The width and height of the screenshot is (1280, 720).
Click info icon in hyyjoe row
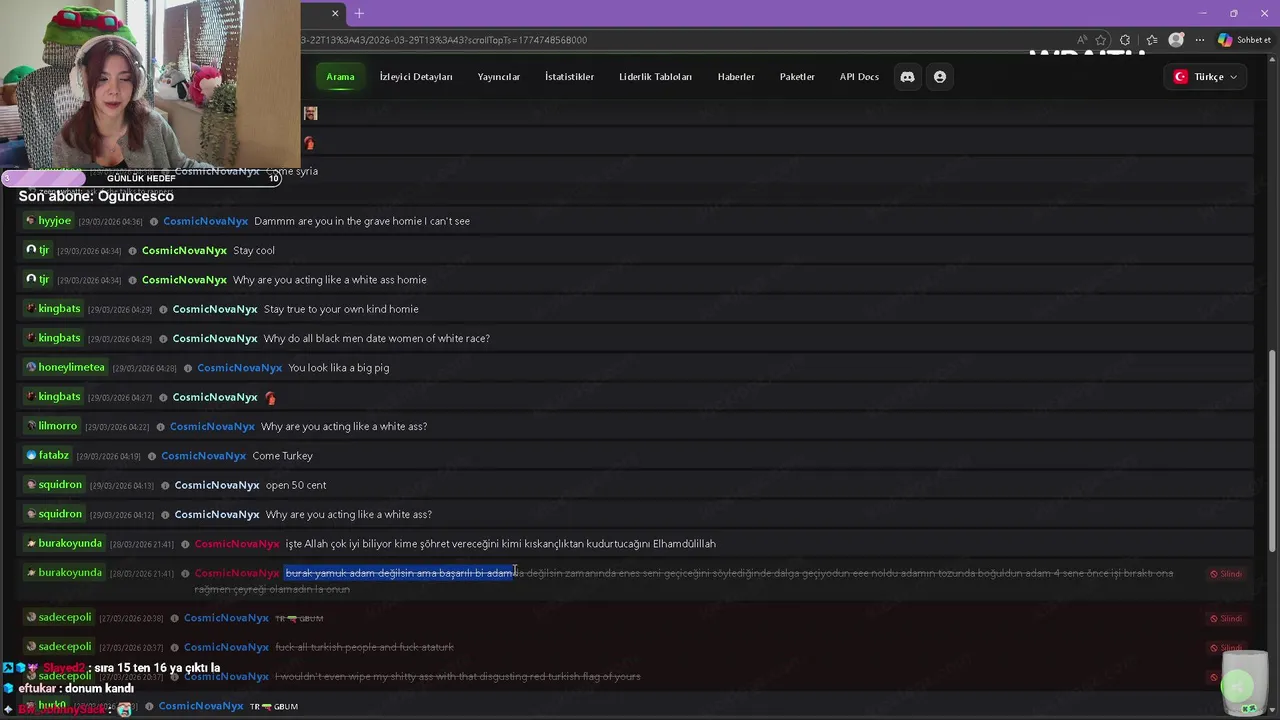(154, 221)
